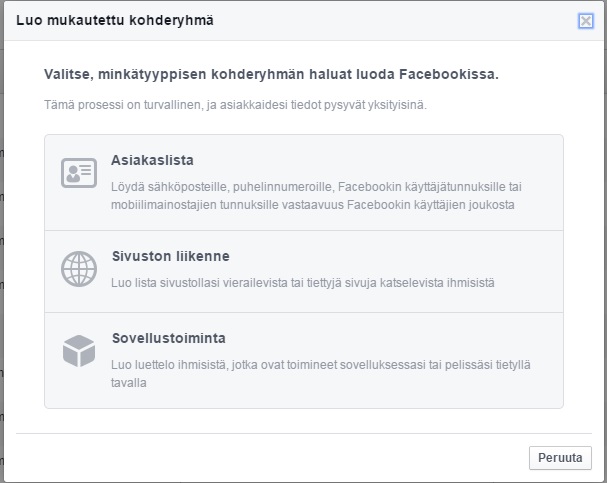Viewport: 607px width, 483px height.
Task: Click the Sovellustoiminta cube icon
Action: pos(79,351)
